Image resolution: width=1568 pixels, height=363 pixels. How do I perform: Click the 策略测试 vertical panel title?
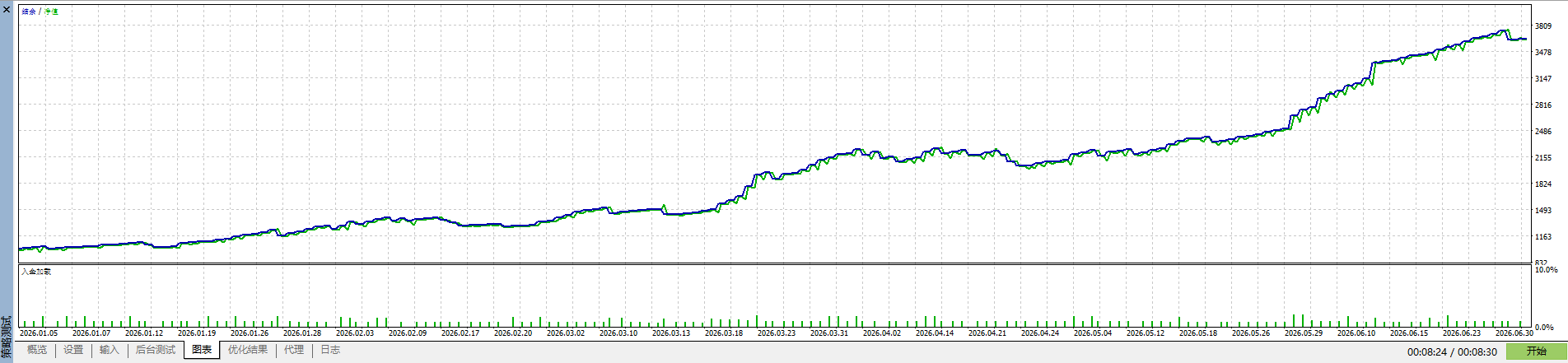(x=7, y=337)
